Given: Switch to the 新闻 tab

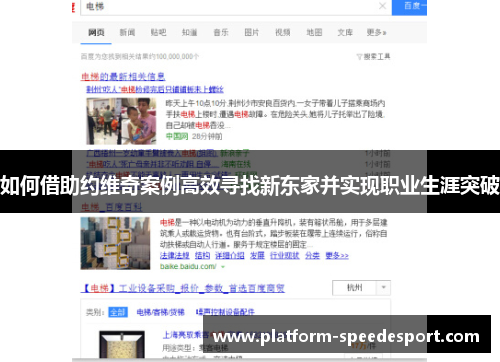Looking at the screenshot, I should click(127, 32).
